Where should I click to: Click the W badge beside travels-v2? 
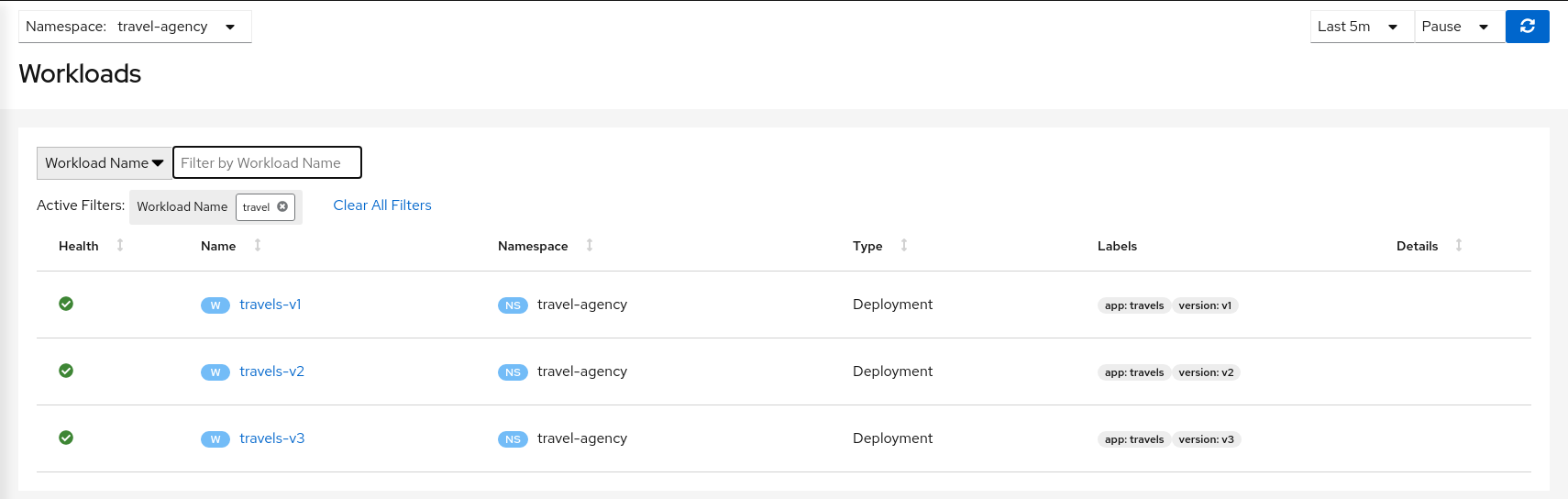(x=215, y=372)
